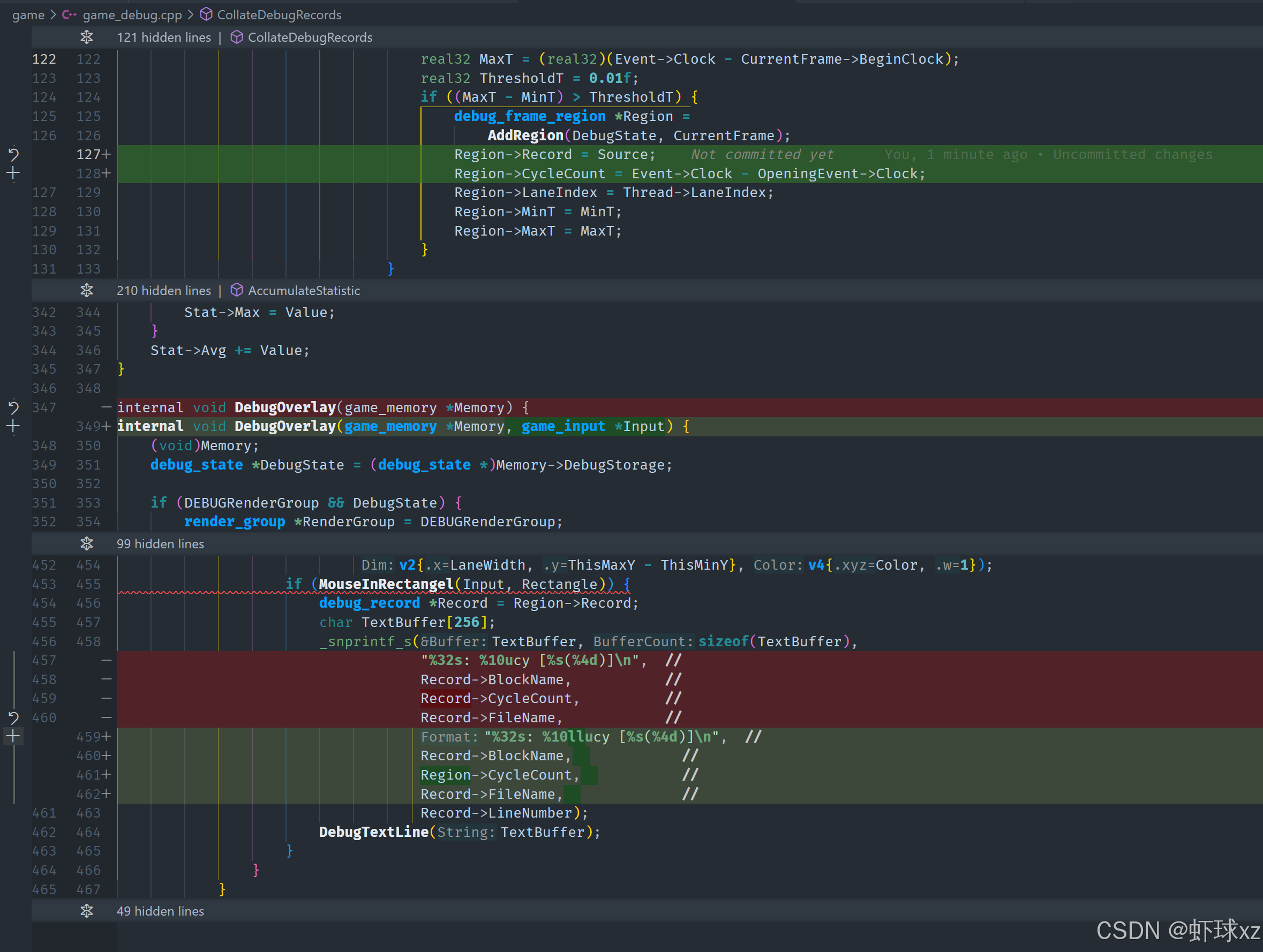The image size is (1263, 952).
Task: Click '210 hidden lines' text
Action: coord(163,291)
